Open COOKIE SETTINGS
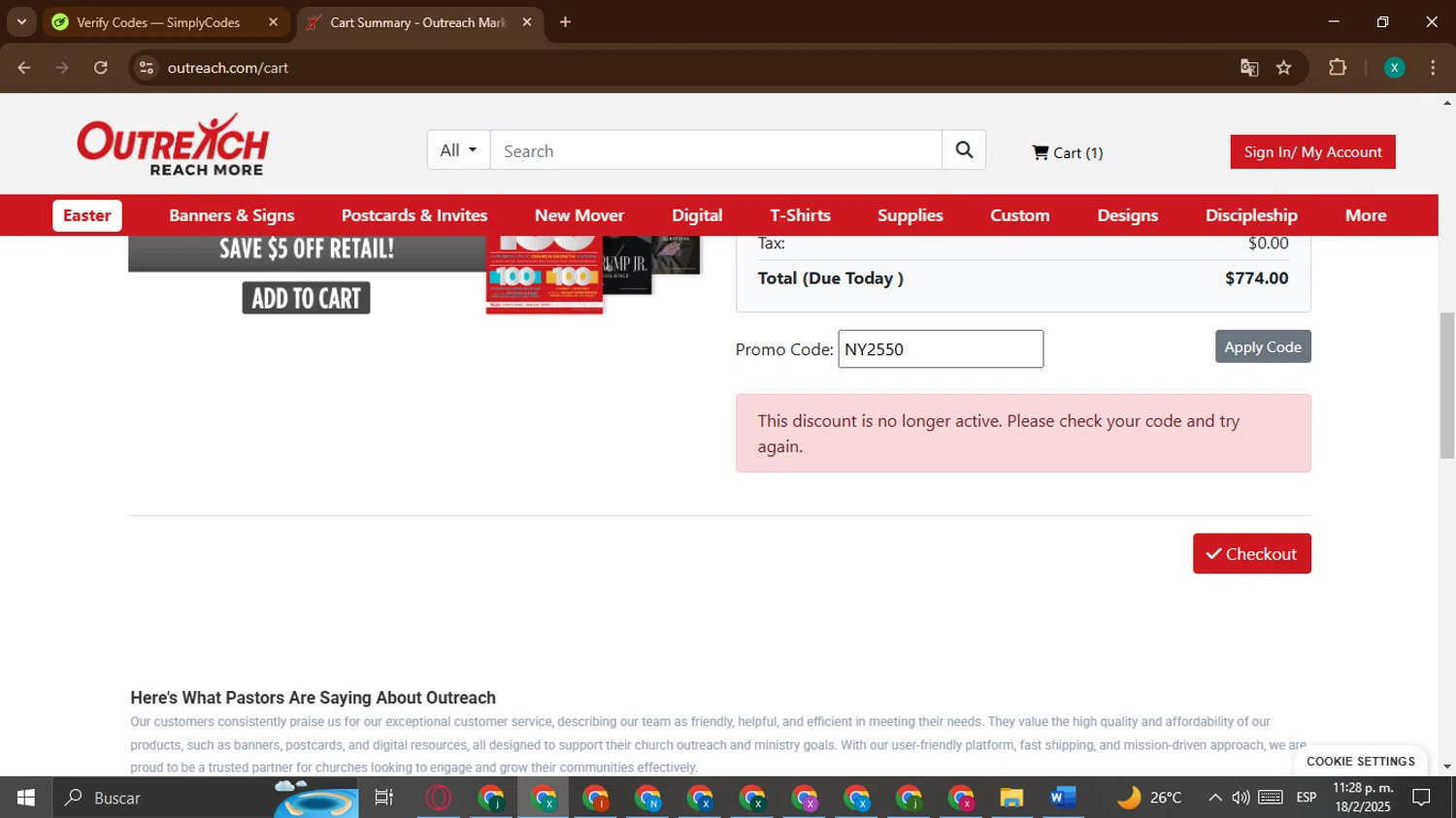 tap(1361, 762)
